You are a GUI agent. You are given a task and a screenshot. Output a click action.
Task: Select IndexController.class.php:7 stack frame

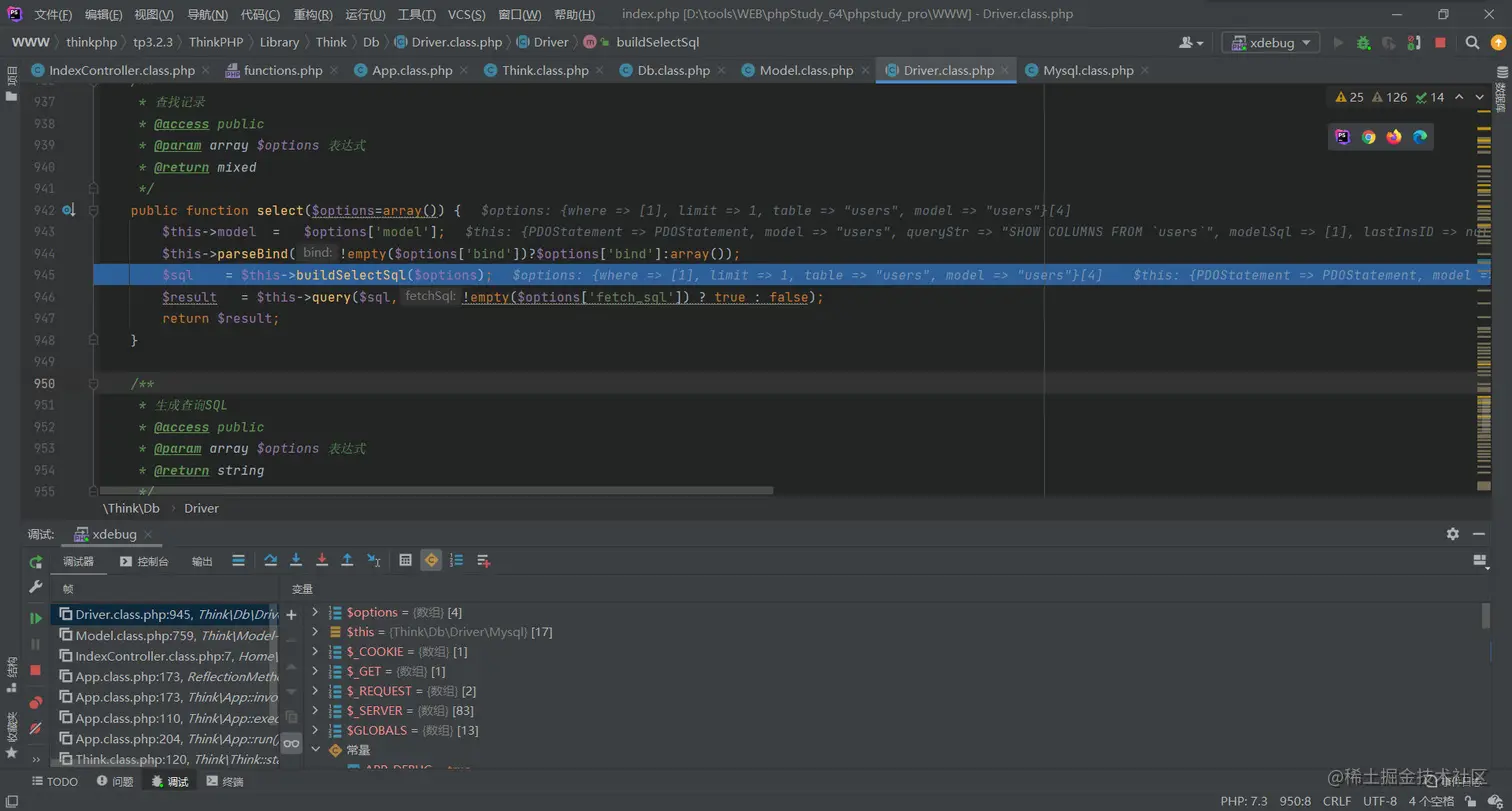tap(167, 656)
